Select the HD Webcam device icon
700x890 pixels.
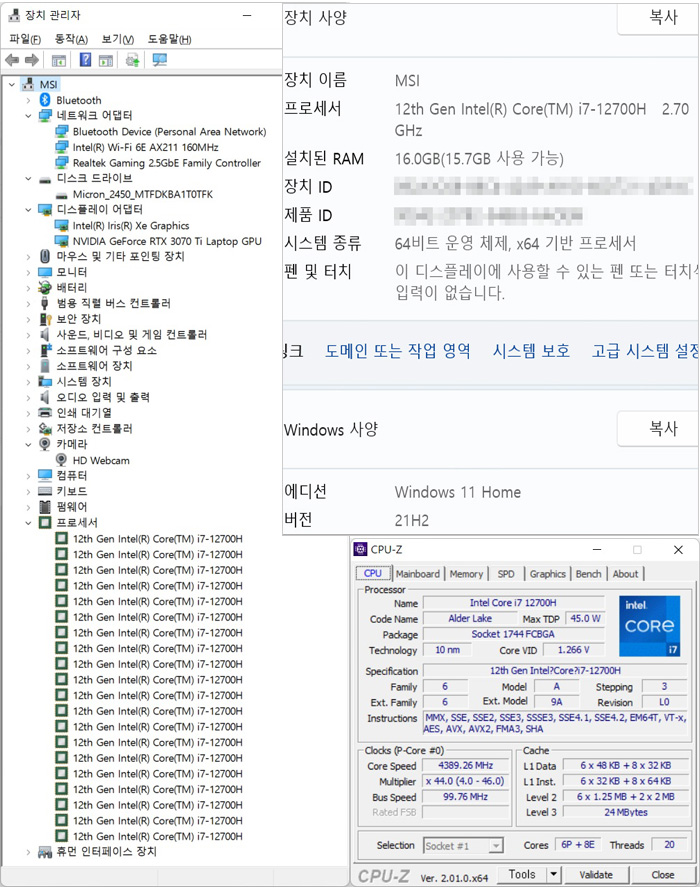click(61, 460)
